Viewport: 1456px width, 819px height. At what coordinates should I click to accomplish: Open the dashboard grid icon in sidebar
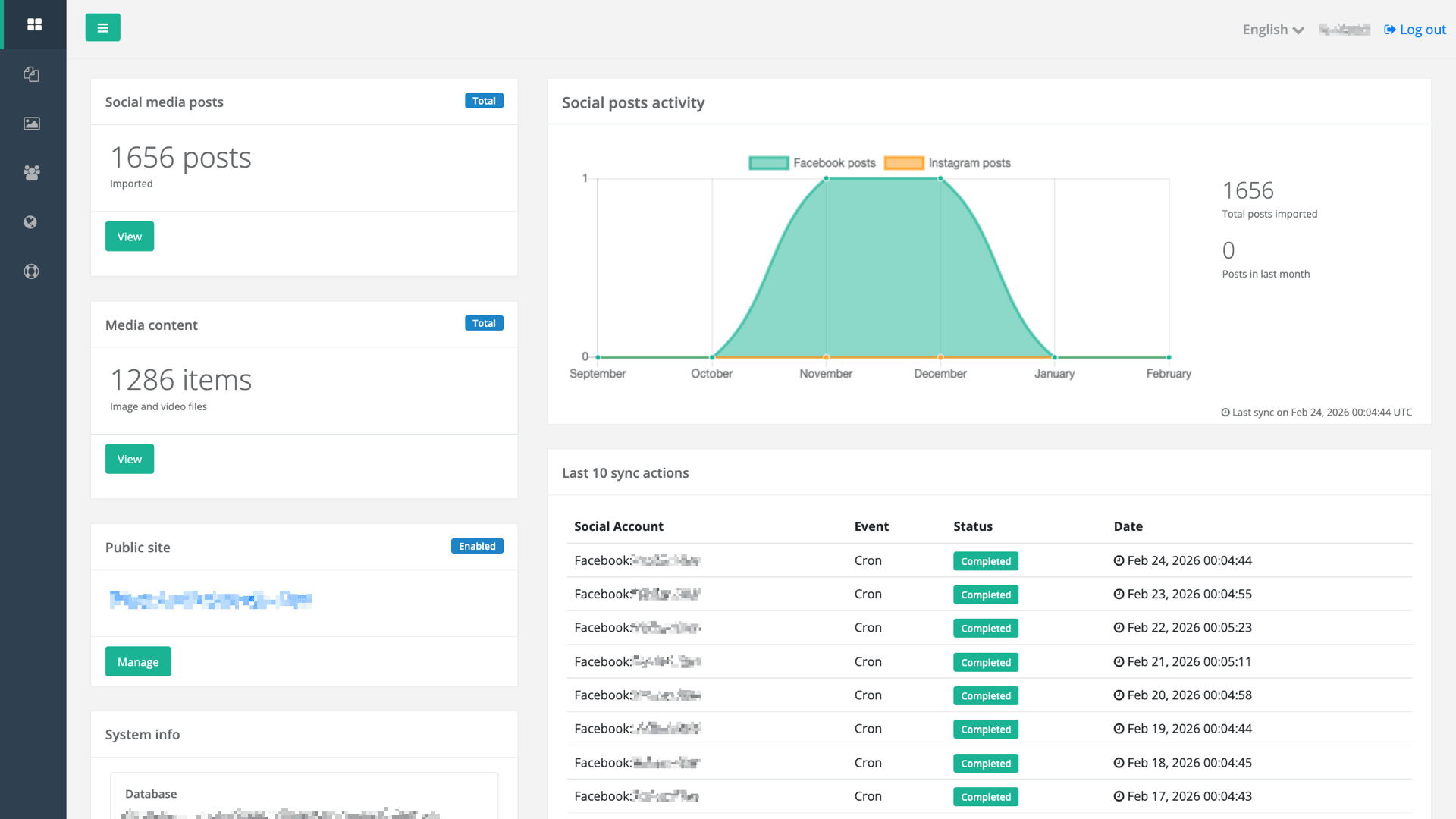[x=34, y=25]
